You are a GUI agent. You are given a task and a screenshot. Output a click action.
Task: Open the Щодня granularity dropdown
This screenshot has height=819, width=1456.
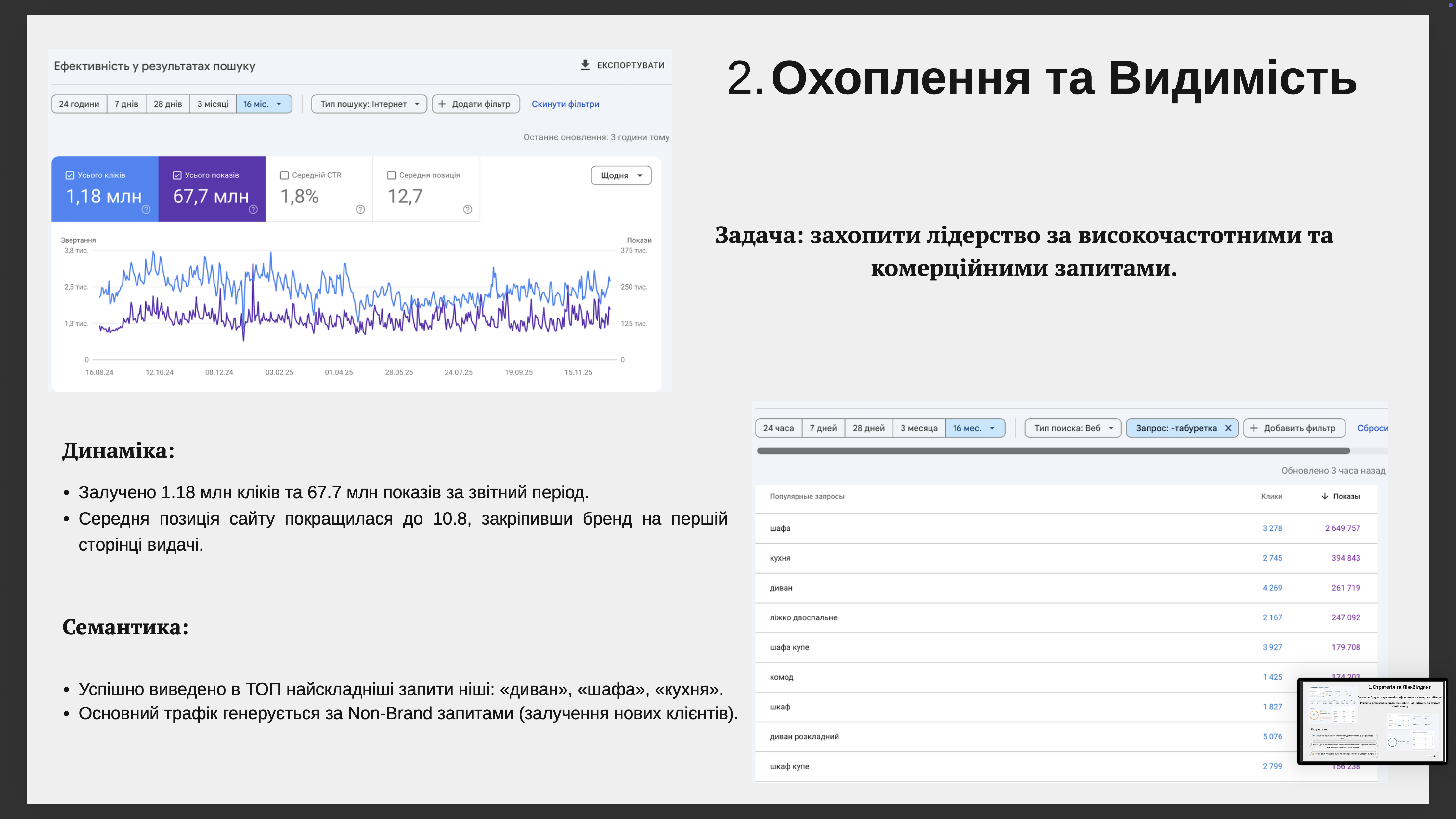point(621,175)
